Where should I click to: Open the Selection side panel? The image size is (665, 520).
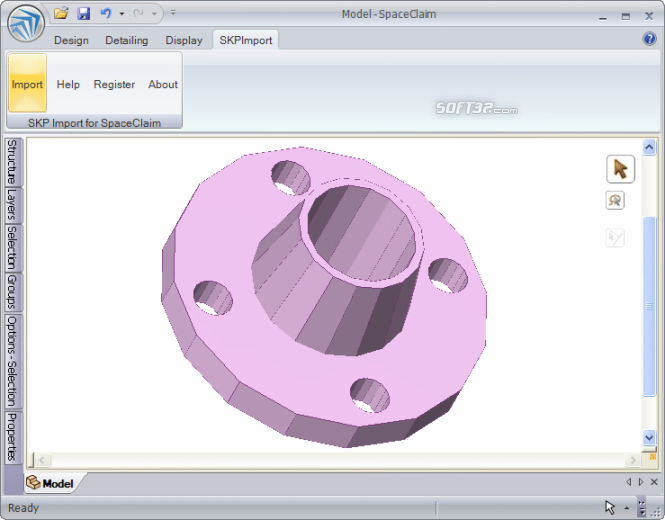[x=13, y=248]
